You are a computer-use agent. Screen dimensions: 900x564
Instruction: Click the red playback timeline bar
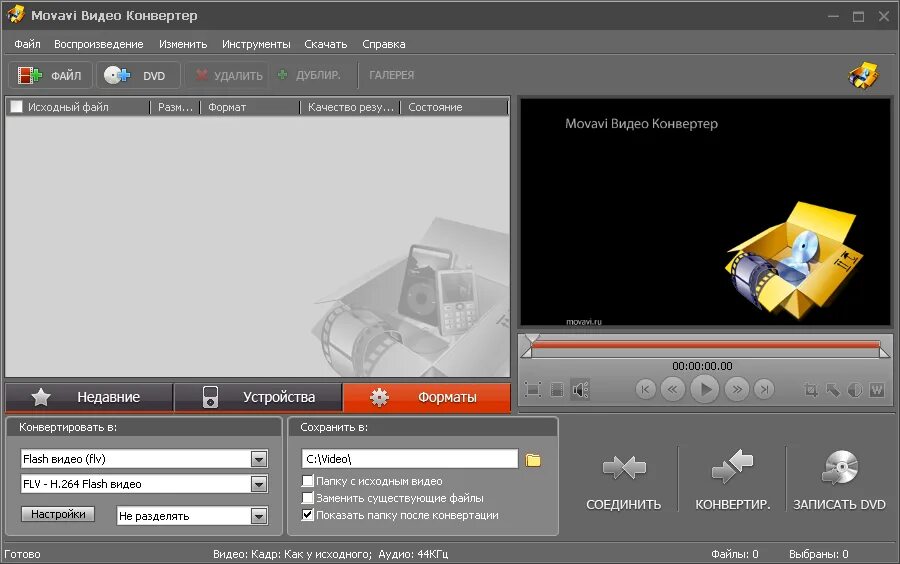pos(705,345)
